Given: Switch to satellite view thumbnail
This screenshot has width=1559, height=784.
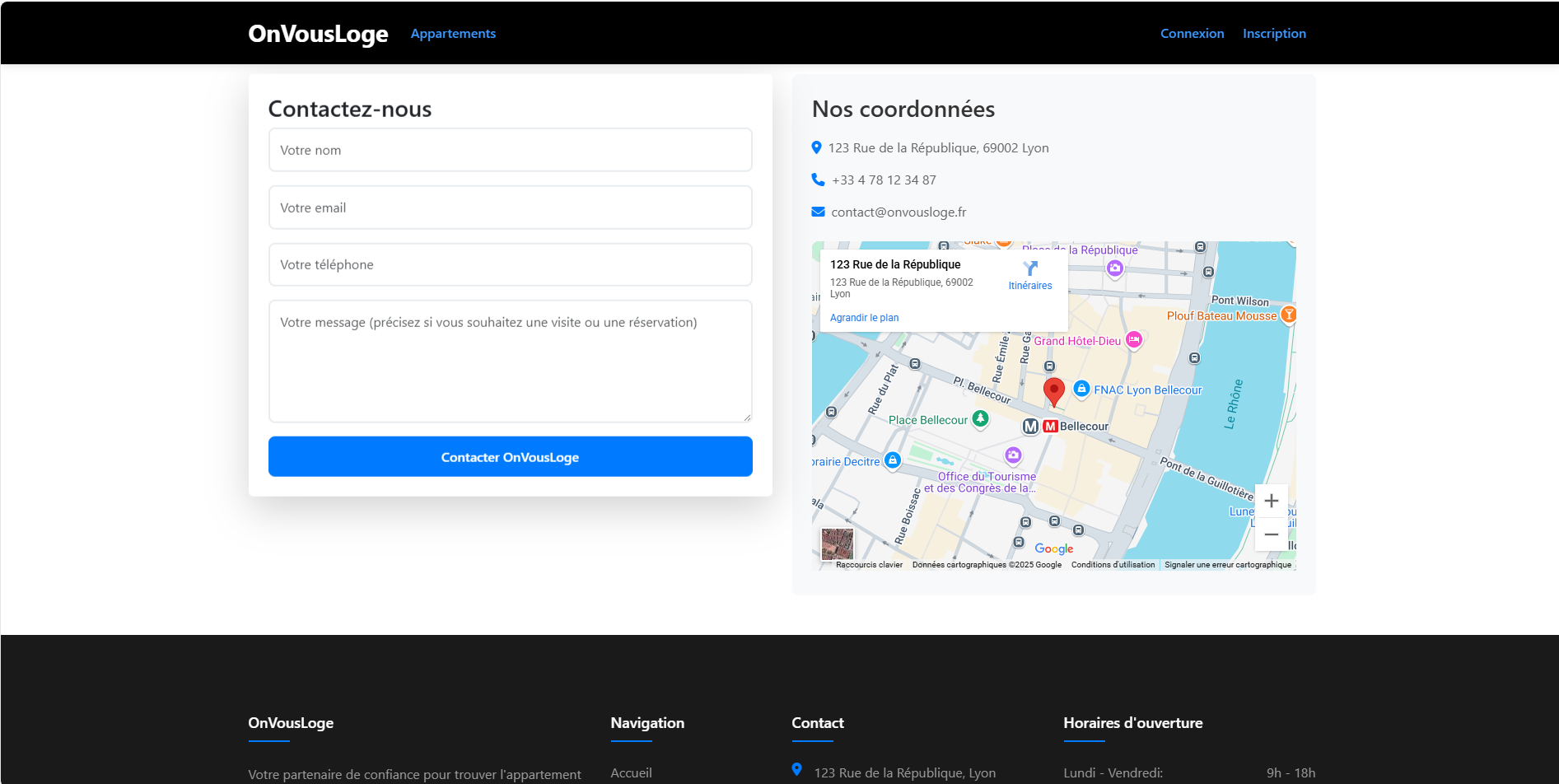Looking at the screenshot, I should click(837, 544).
